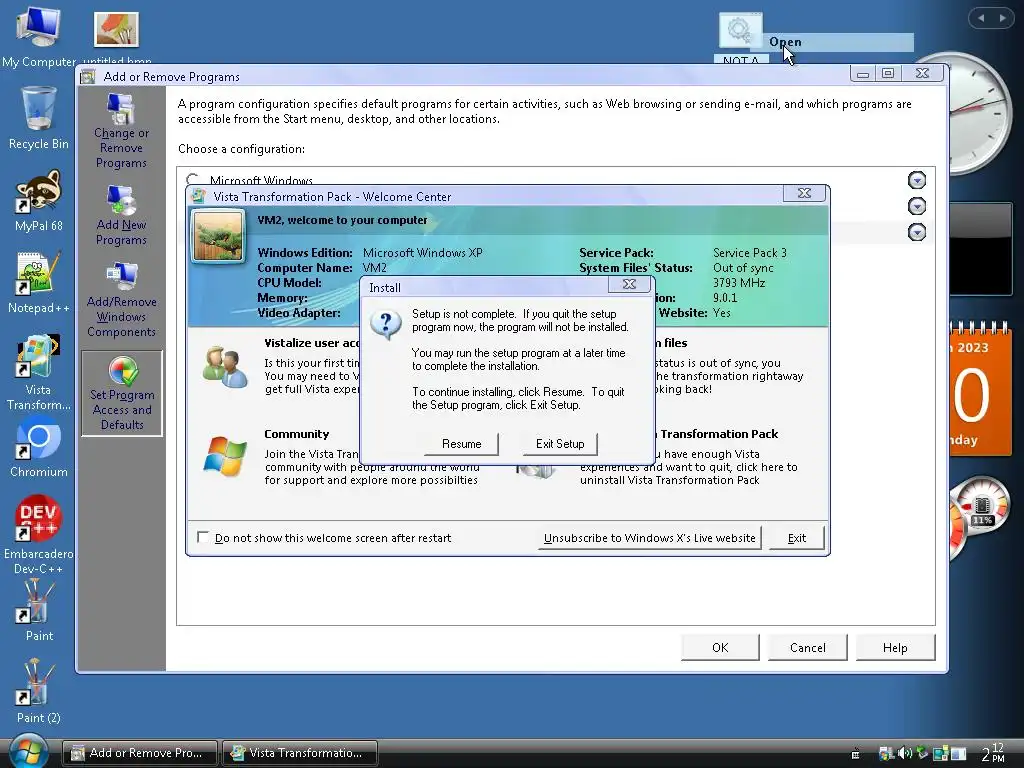This screenshot has height=768, width=1024.
Task: Select Set Program Access and Defaults
Action: [x=122, y=393]
